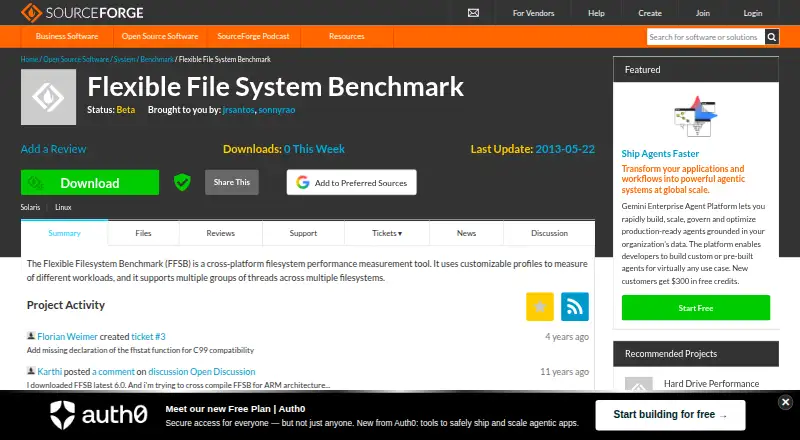800x440 pixels.
Task: Click the Project Activity heading
Action: click(66, 305)
